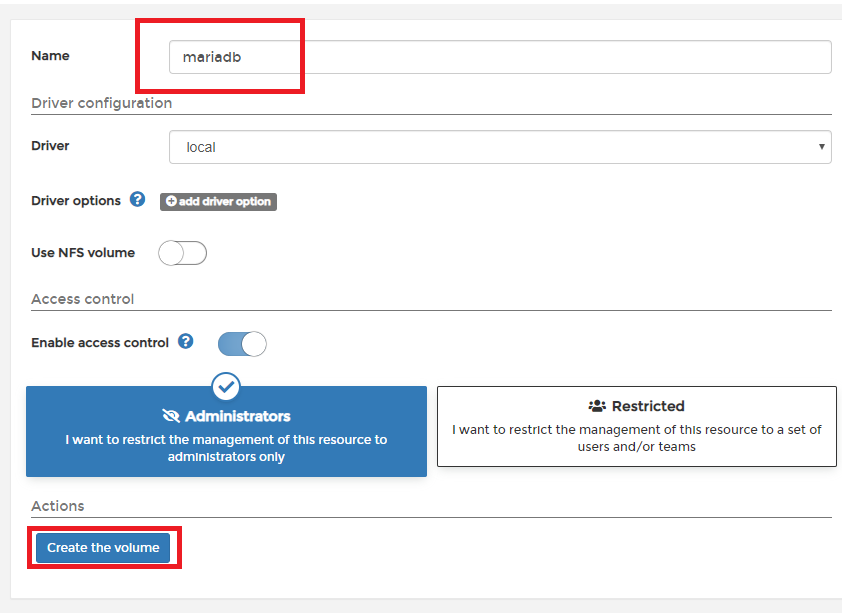842x613 pixels.
Task: Disable the Enable access control switch
Action: [x=242, y=344]
